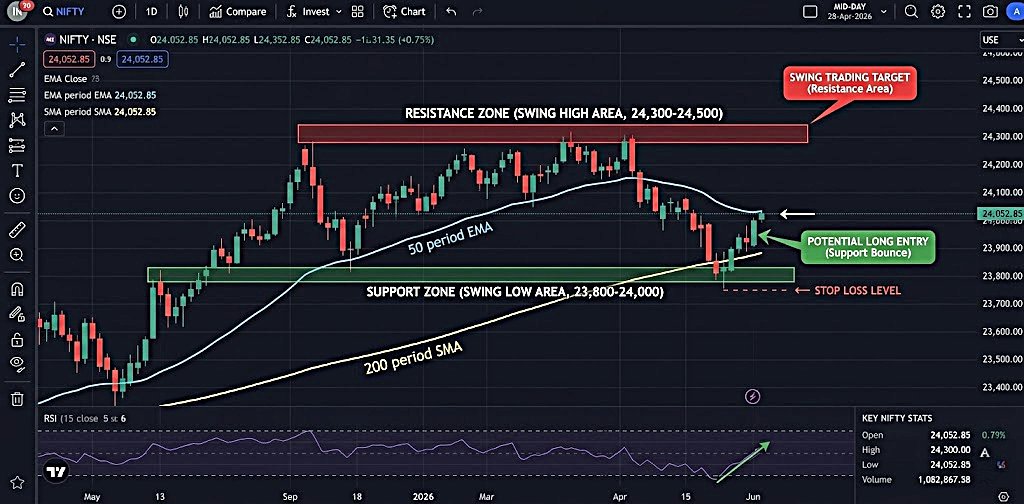1024x504 pixels.
Task: Click the Chart alert button
Action: pyautogui.click(x=404, y=11)
